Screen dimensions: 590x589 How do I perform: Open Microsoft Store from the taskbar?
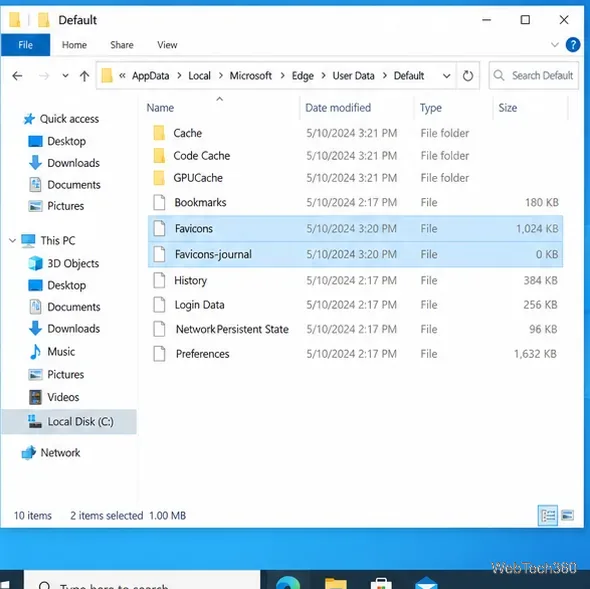point(381,583)
